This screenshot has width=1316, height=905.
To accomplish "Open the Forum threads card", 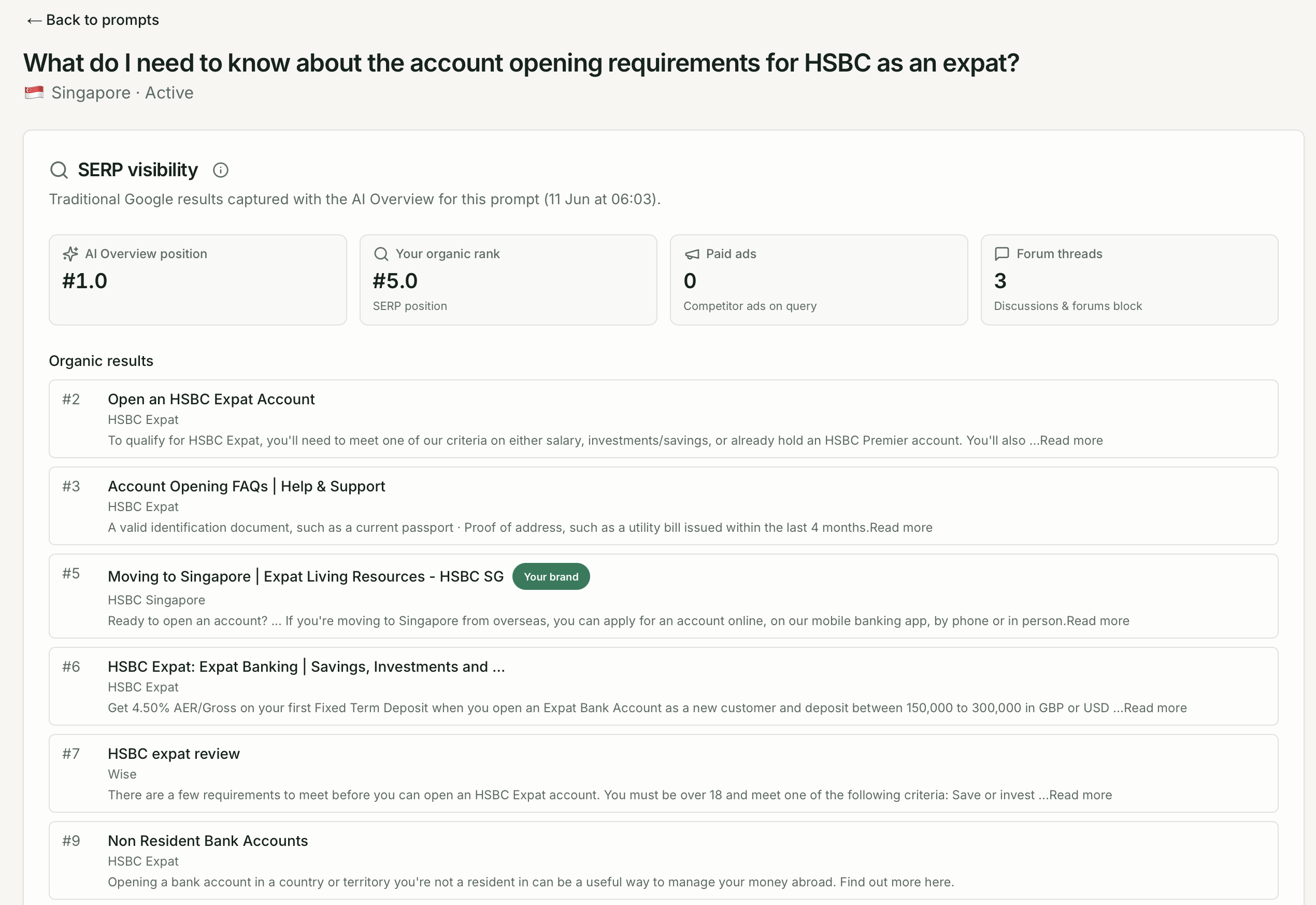I will click(x=1129, y=279).
